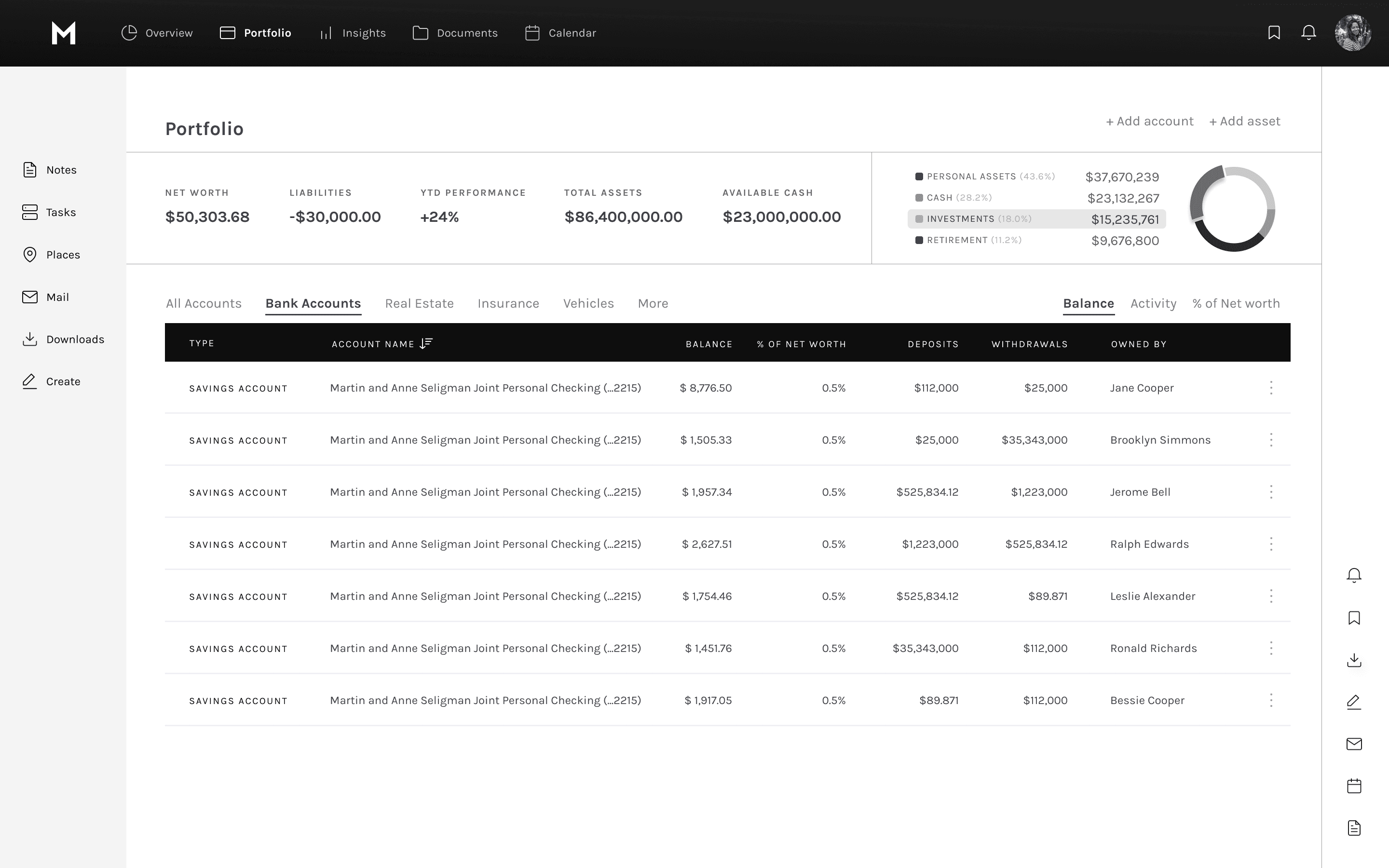Select Investments legend color swatch
The width and height of the screenshot is (1389, 868).
[x=919, y=219]
